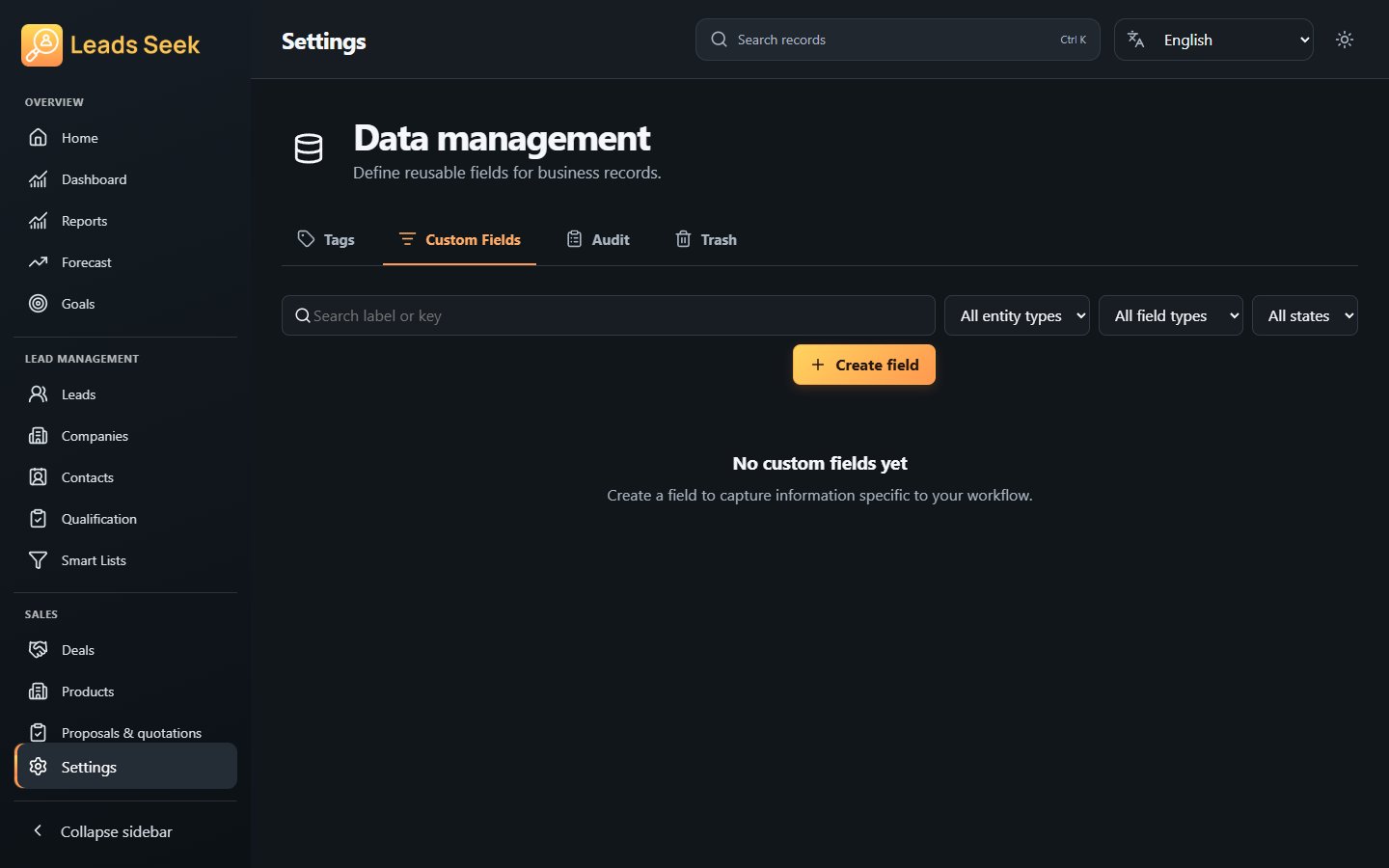Image resolution: width=1389 pixels, height=868 pixels.
Task: Focus the Search records field
Action: pyautogui.click(x=897, y=40)
